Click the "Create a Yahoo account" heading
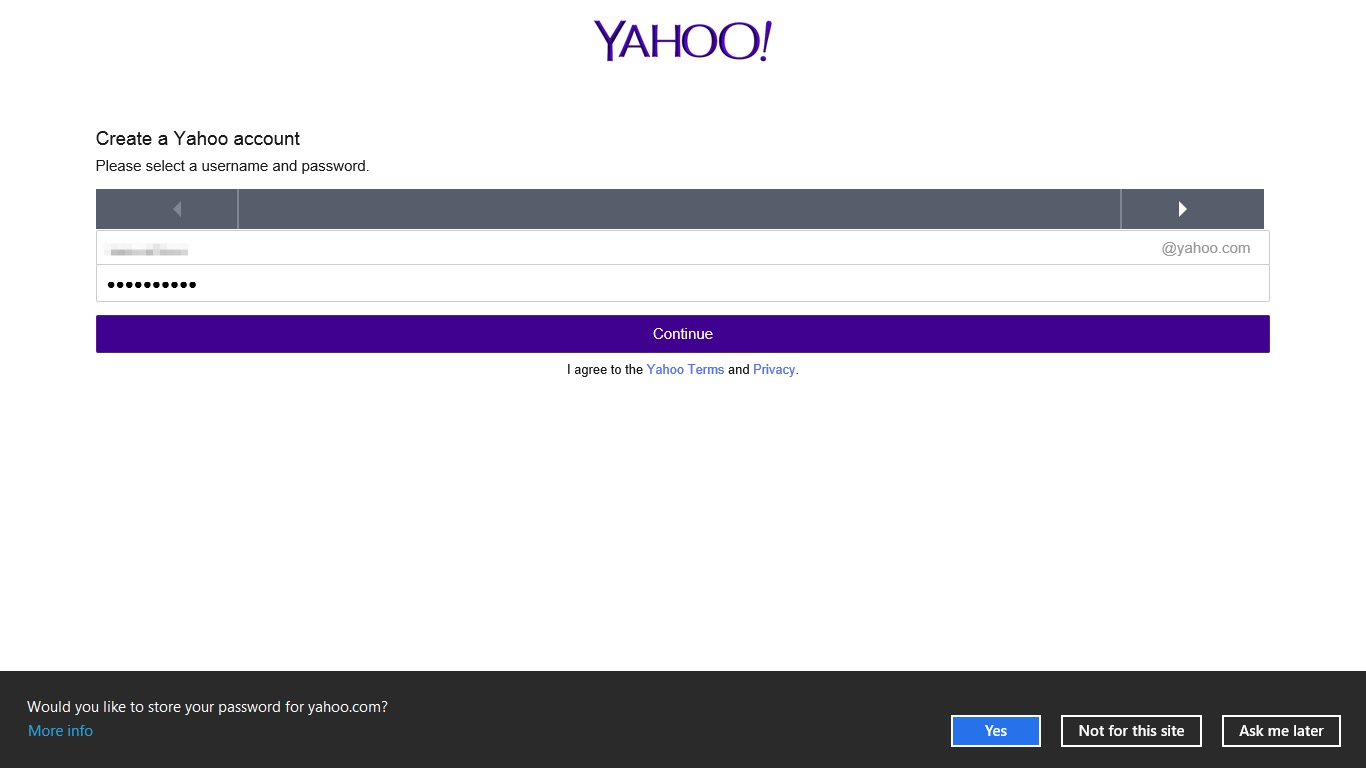This screenshot has width=1366, height=768. [x=198, y=139]
